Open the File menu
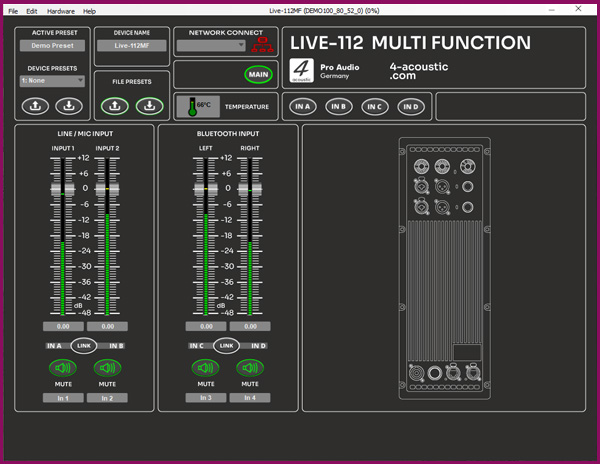600x464 pixels. (13, 10)
